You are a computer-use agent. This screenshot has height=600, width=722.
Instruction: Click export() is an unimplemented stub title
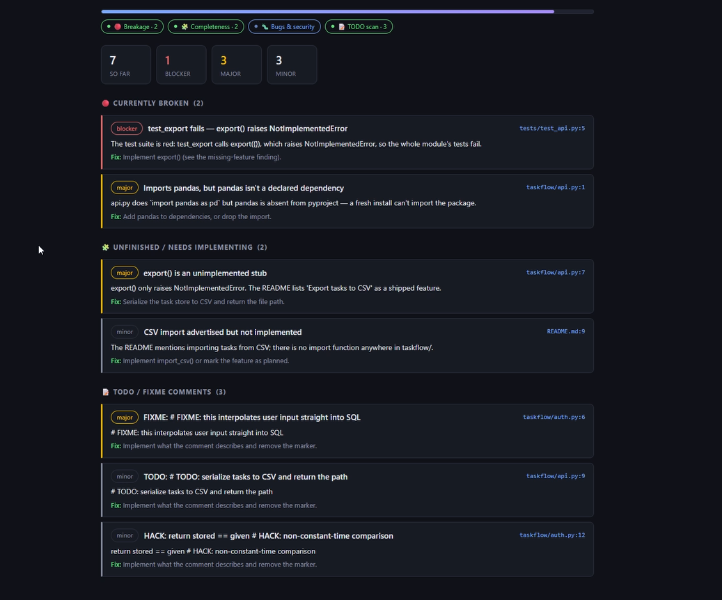click(205, 273)
